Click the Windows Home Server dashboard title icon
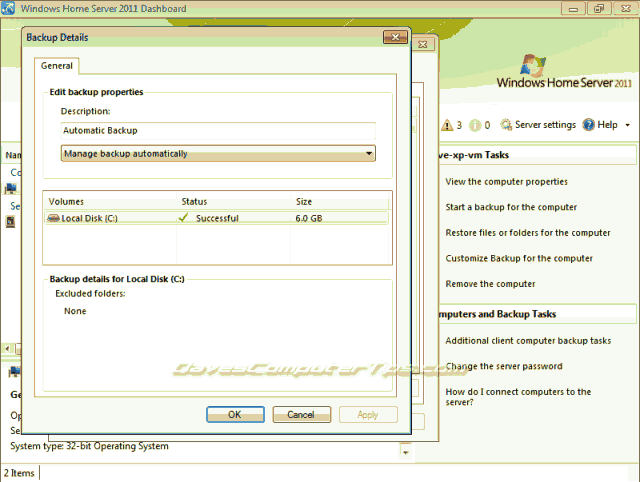The image size is (640, 482). click(8, 8)
